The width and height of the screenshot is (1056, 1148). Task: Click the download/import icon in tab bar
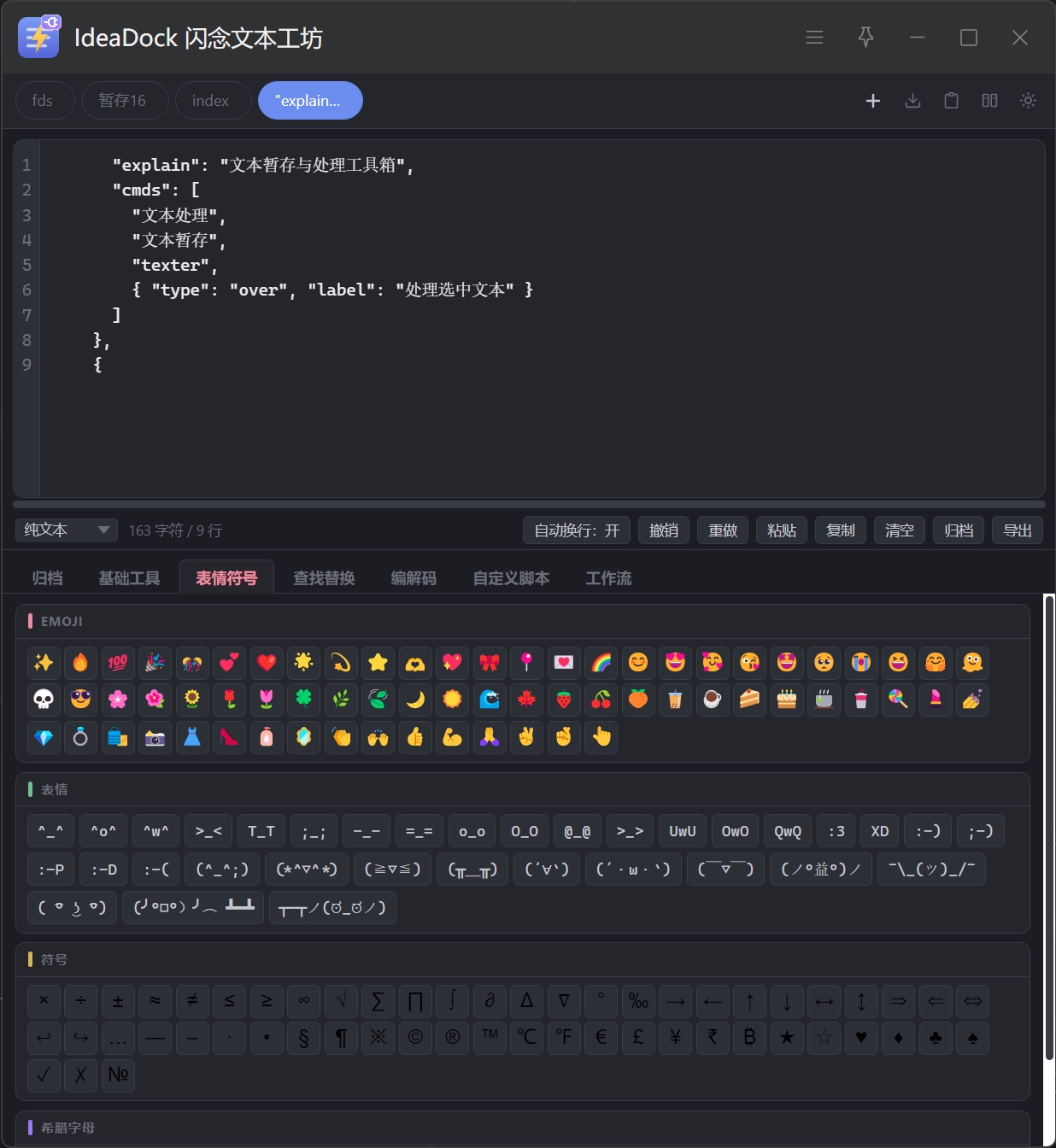tap(912, 101)
